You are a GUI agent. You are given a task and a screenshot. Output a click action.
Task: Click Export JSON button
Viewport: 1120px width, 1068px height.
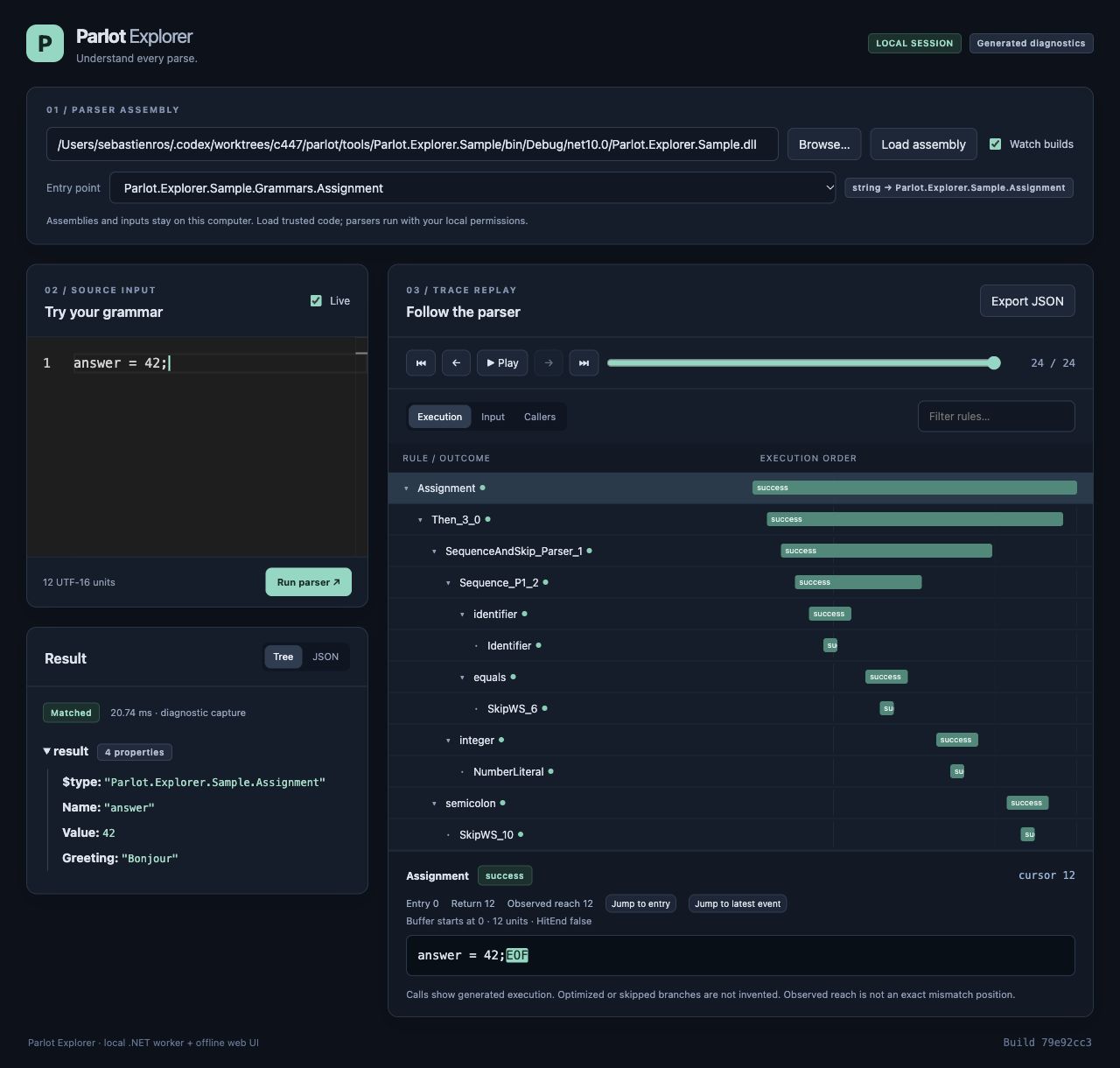point(1027,301)
